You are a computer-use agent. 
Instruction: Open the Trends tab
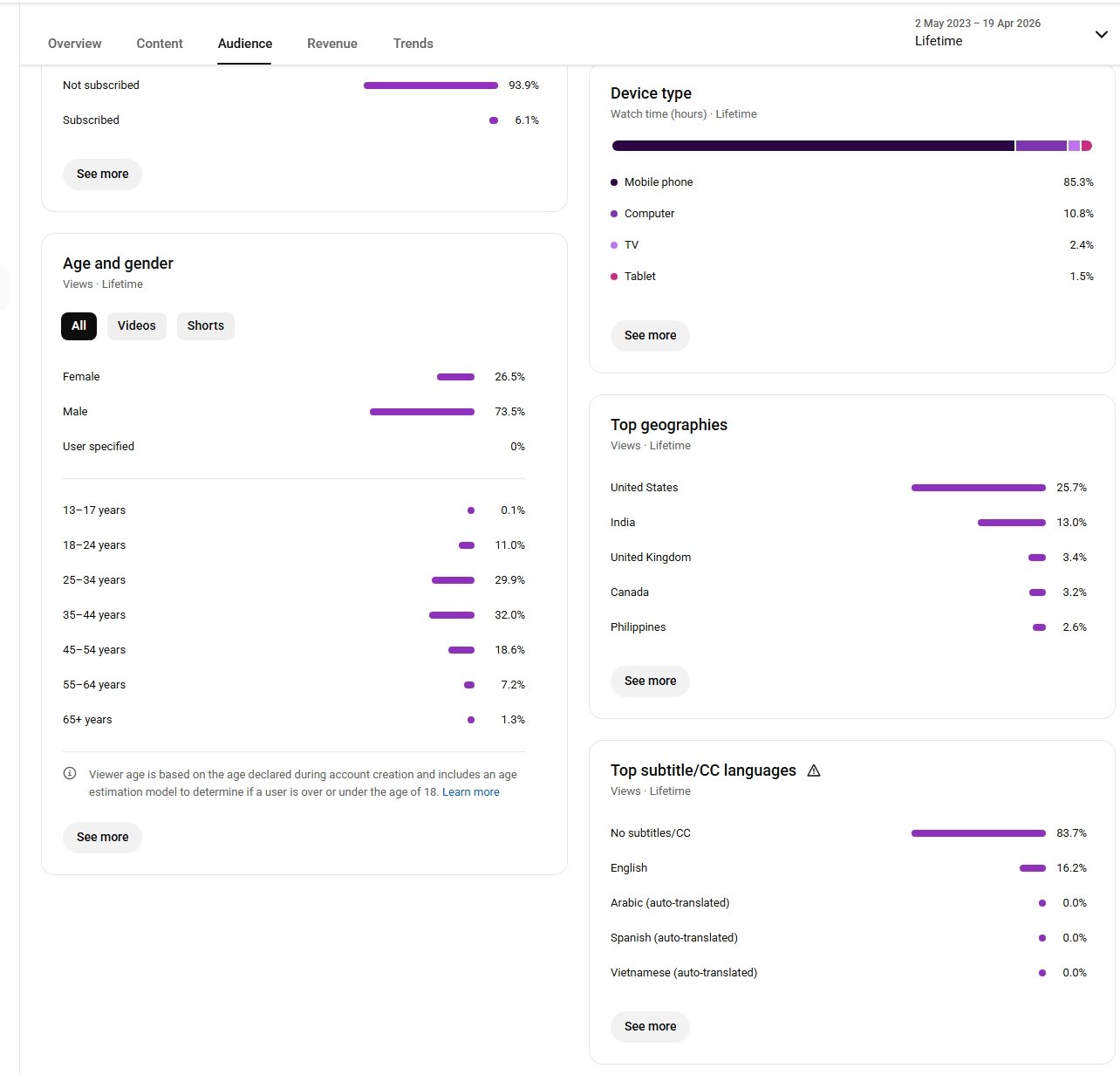pos(413,44)
